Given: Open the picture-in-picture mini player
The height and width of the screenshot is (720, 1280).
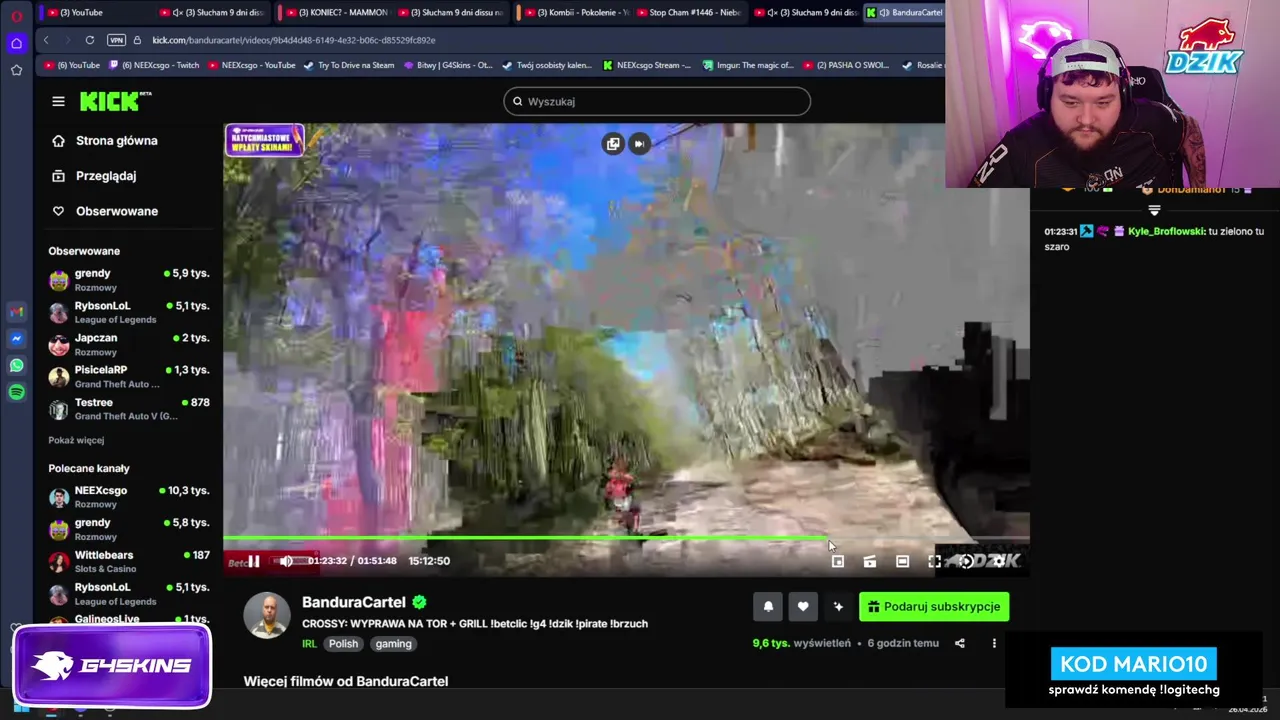Looking at the screenshot, I should tap(838, 562).
